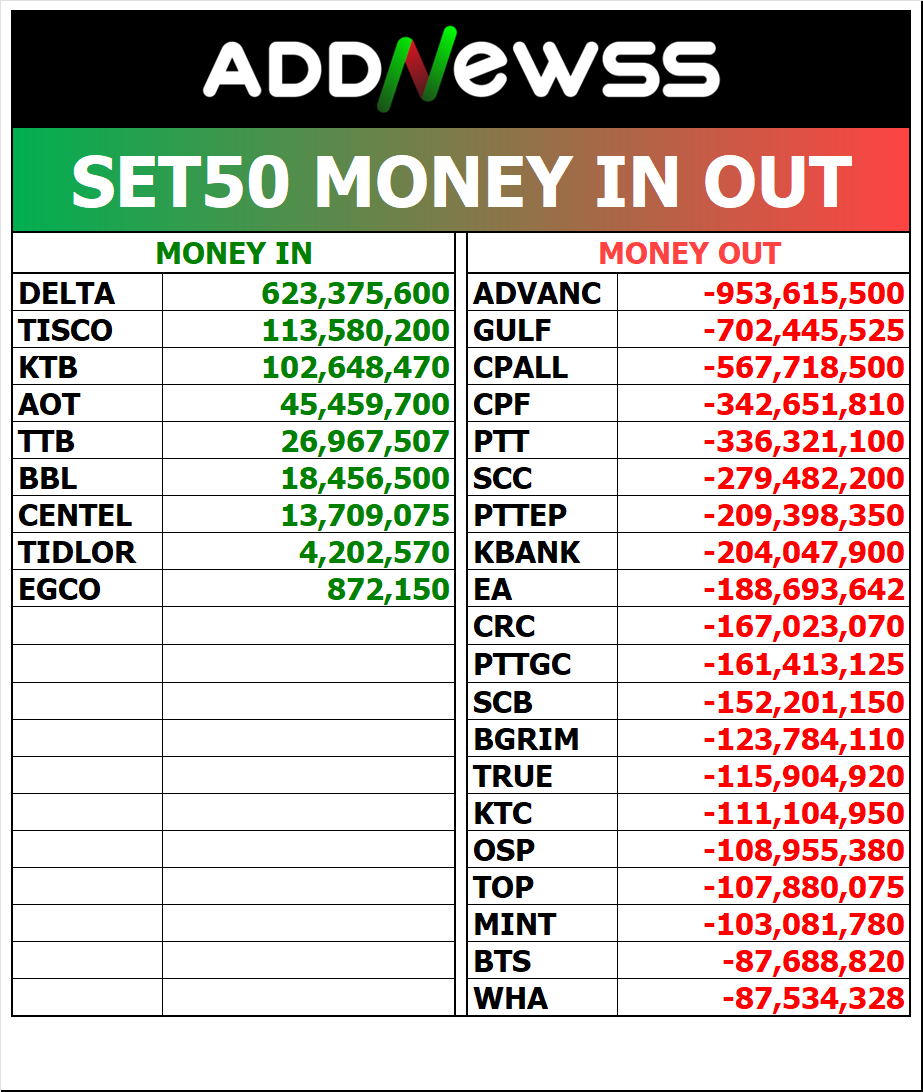Click the CENTEL stock symbol cell
Viewport: 923px width, 1092px height.
[75, 515]
